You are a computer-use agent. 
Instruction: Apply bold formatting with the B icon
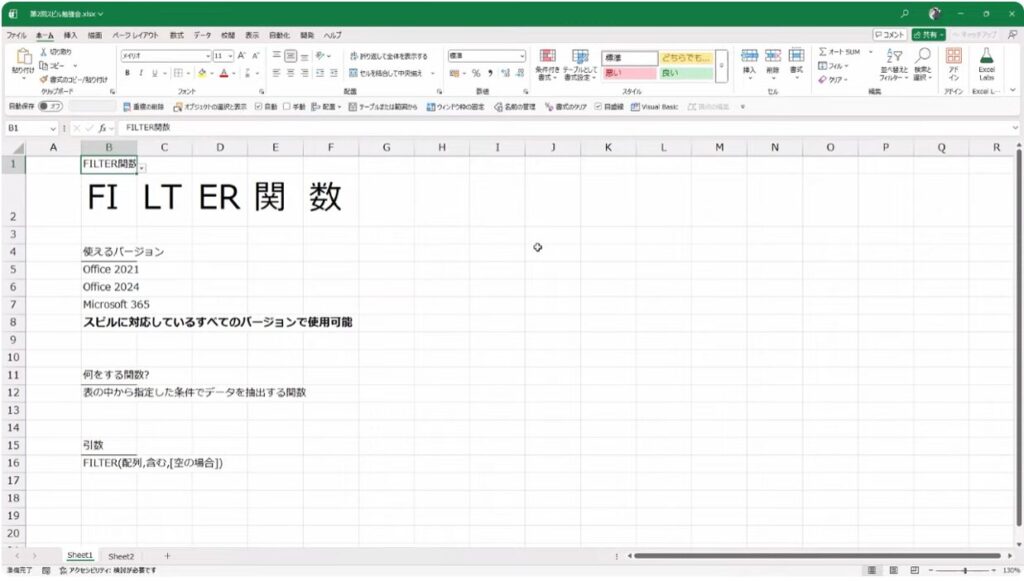point(127,73)
